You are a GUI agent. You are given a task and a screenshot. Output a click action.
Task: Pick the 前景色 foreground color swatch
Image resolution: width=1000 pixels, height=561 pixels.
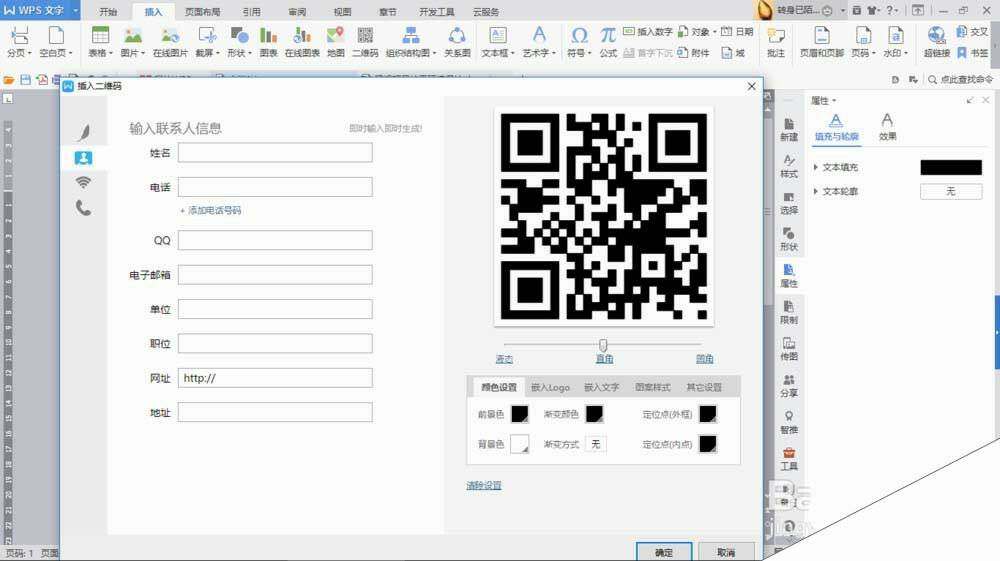tap(520, 414)
